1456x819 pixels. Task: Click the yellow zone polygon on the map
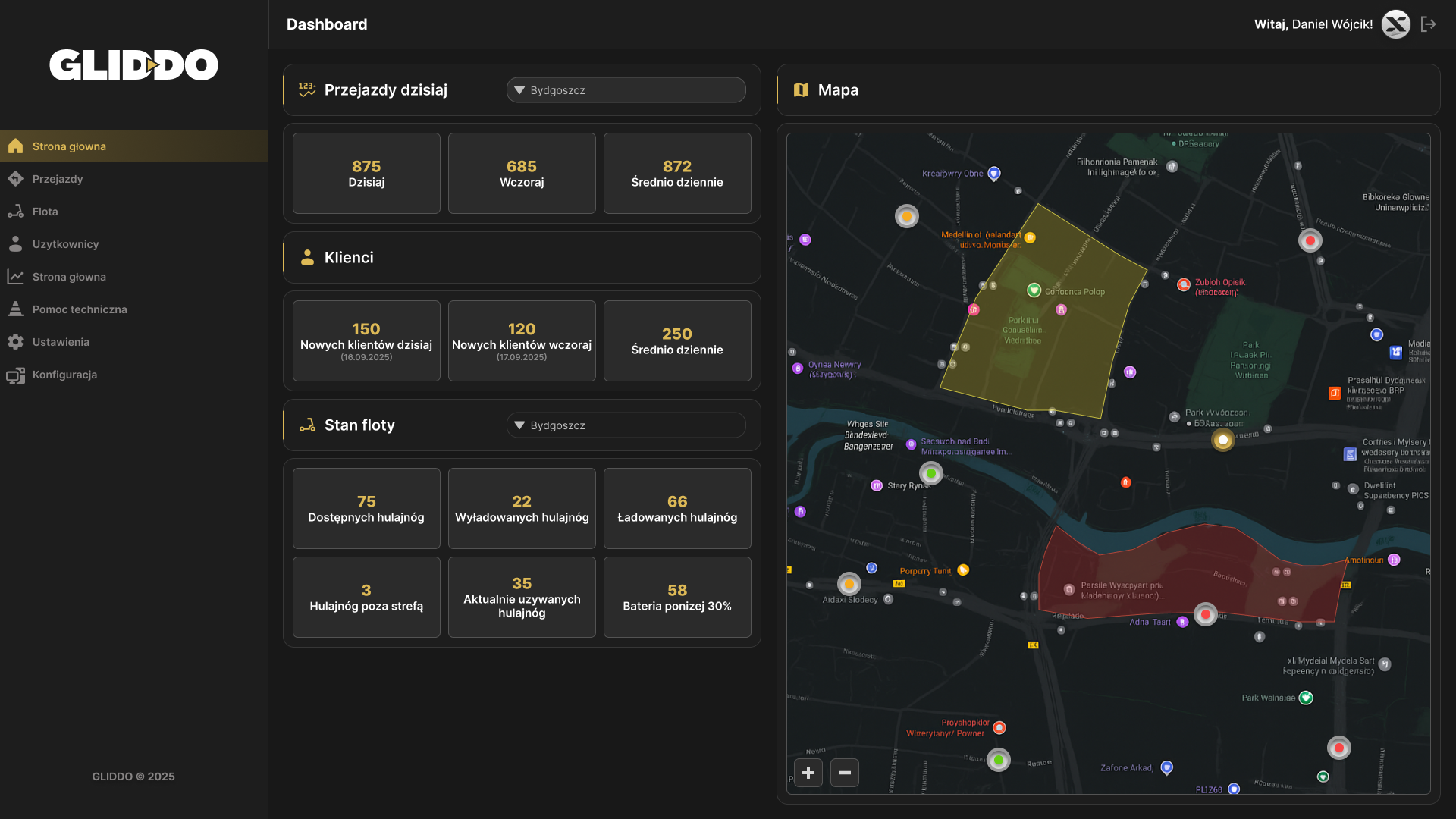click(x=1077, y=349)
